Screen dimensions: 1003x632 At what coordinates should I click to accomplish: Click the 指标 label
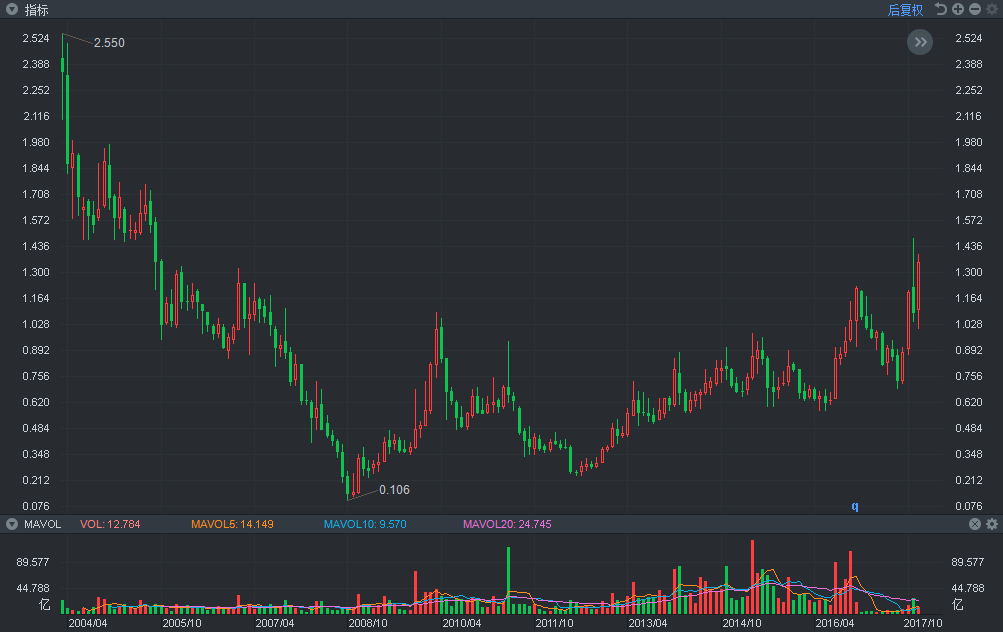36,10
